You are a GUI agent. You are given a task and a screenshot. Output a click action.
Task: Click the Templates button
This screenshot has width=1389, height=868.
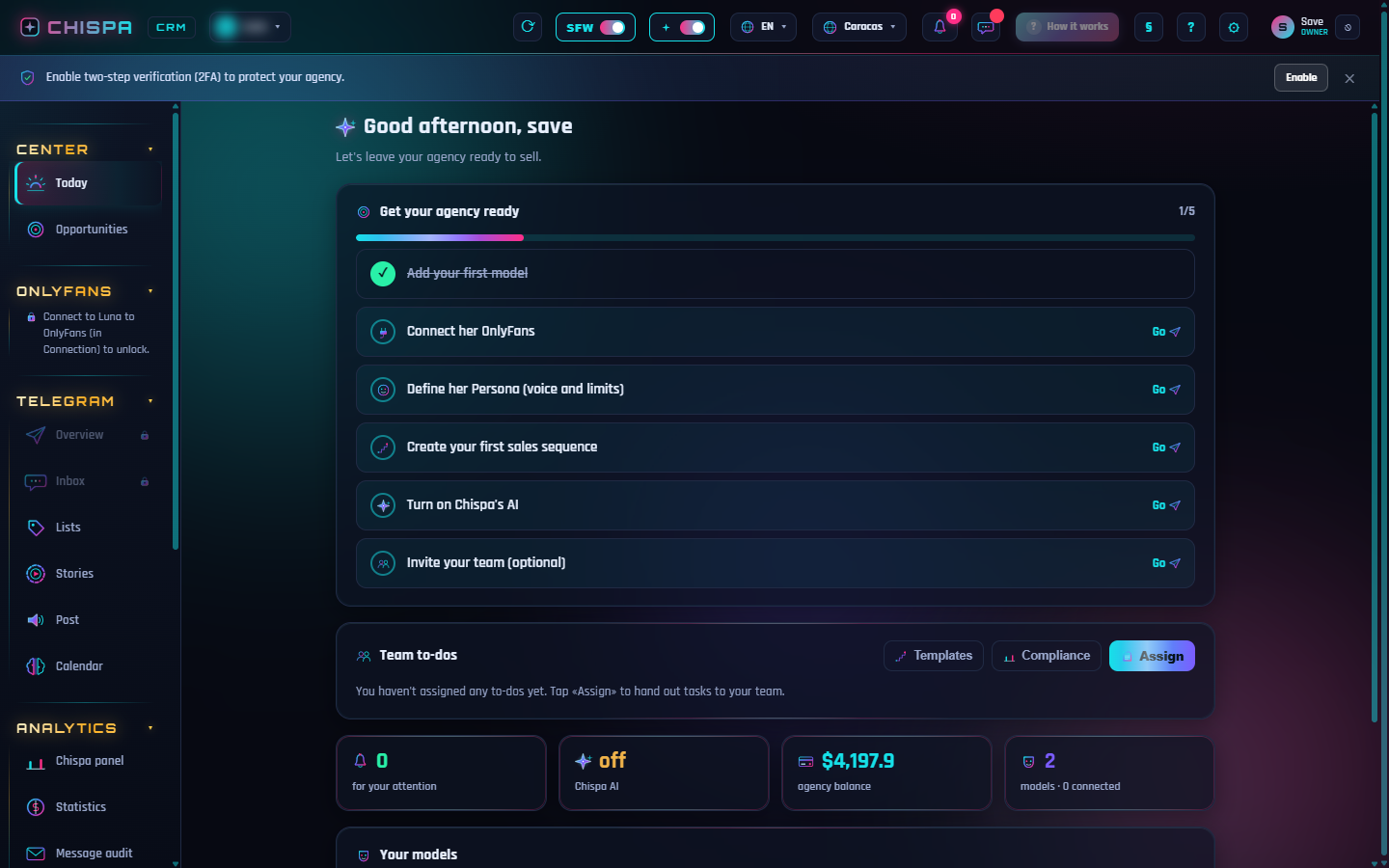pos(934,656)
